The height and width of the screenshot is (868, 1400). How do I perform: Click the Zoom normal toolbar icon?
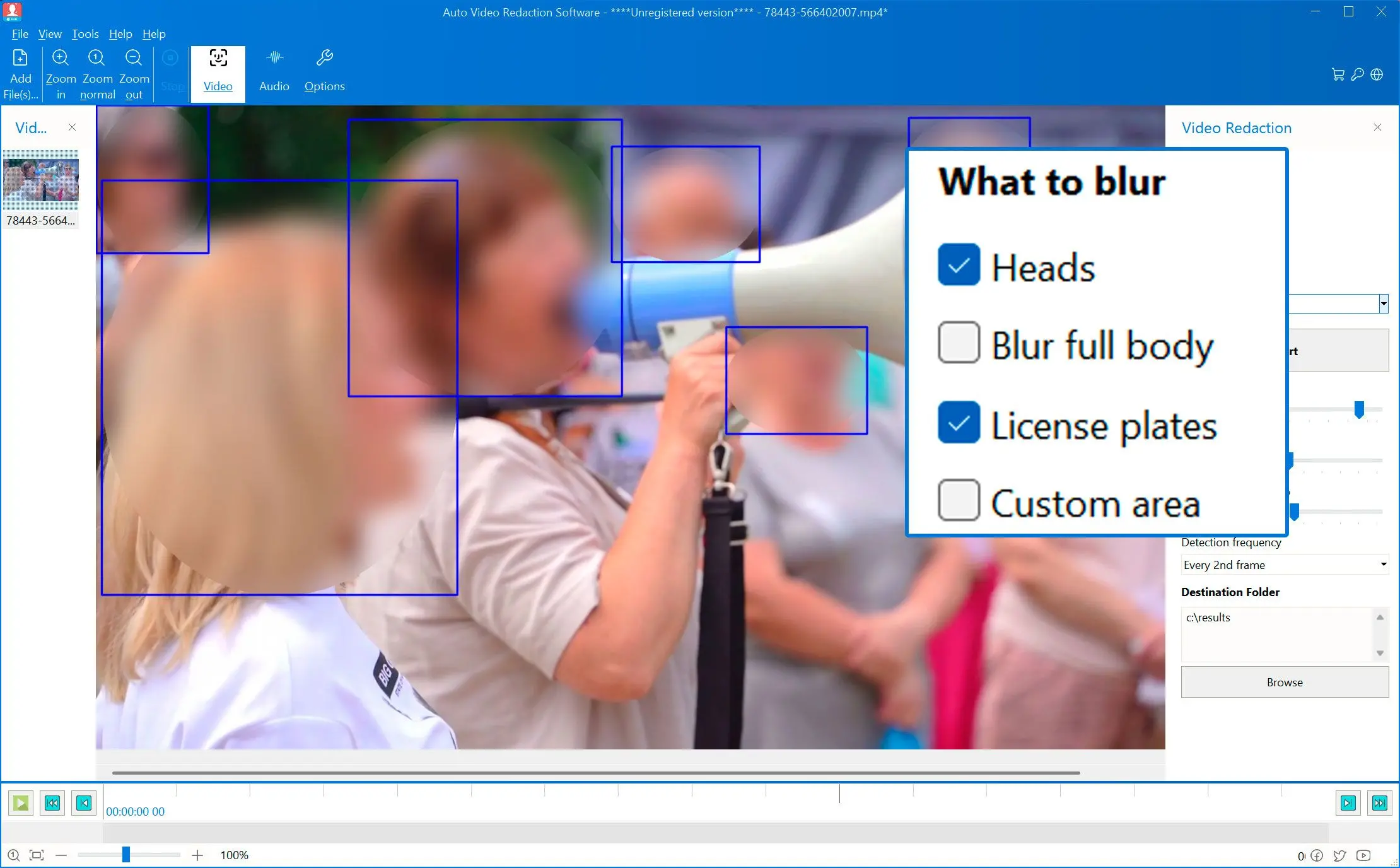[x=96, y=59]
